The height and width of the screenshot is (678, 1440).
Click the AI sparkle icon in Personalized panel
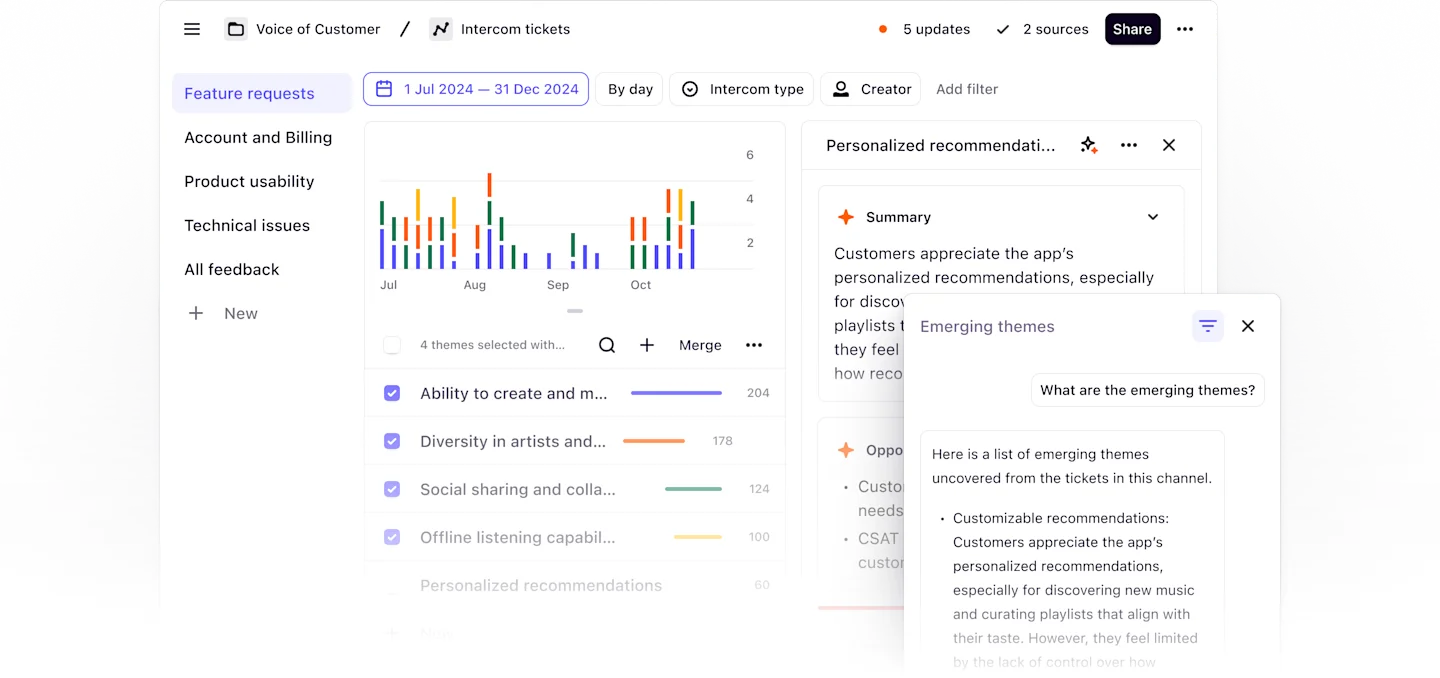tap(1089, 145)
